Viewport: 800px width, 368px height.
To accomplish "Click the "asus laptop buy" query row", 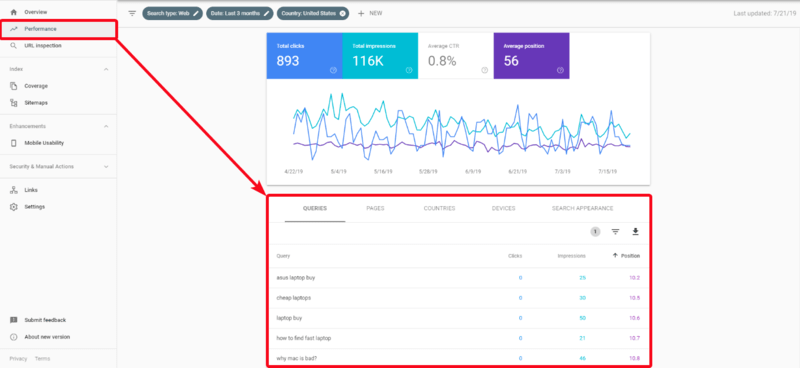I will point(458,278).
